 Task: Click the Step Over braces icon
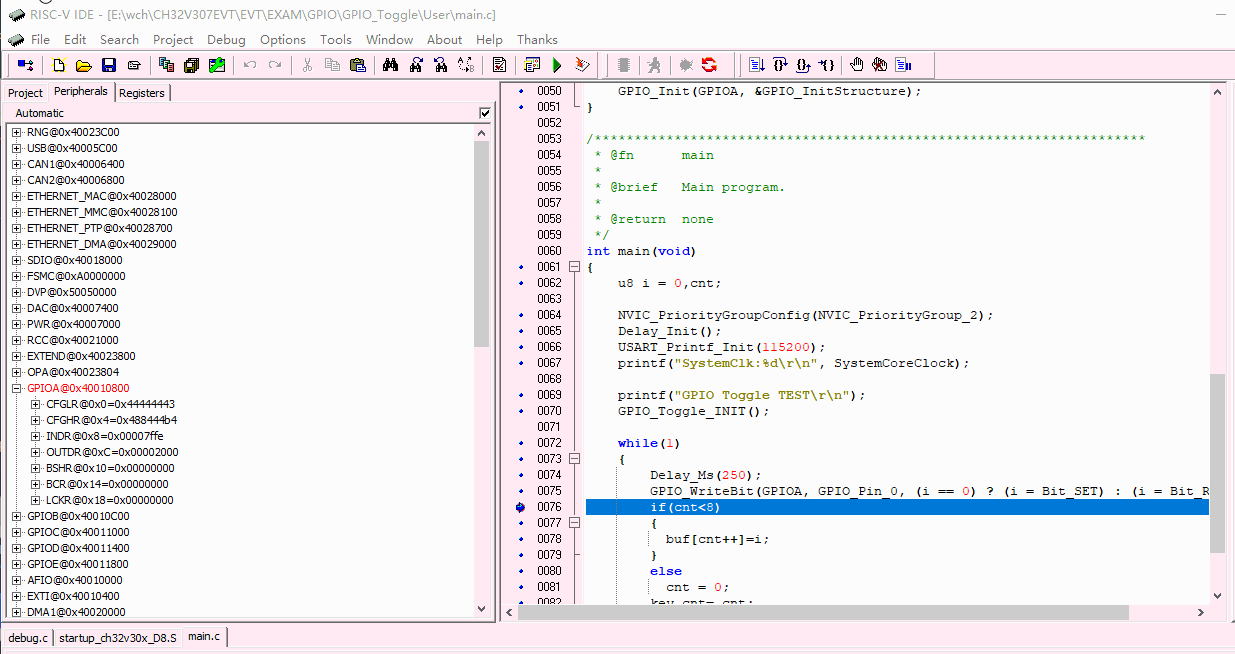(x=781, y=65)
